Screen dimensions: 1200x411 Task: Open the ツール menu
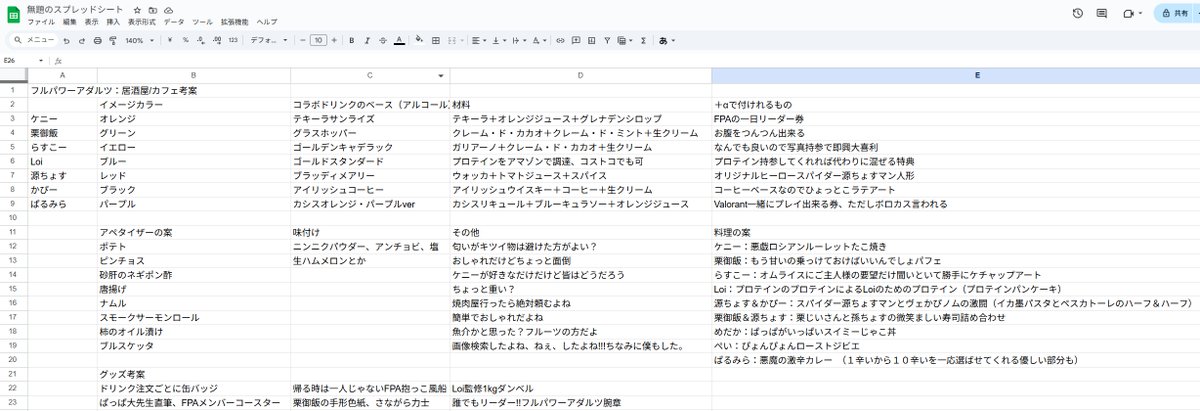pyautogui.click(x=202, y=21)
